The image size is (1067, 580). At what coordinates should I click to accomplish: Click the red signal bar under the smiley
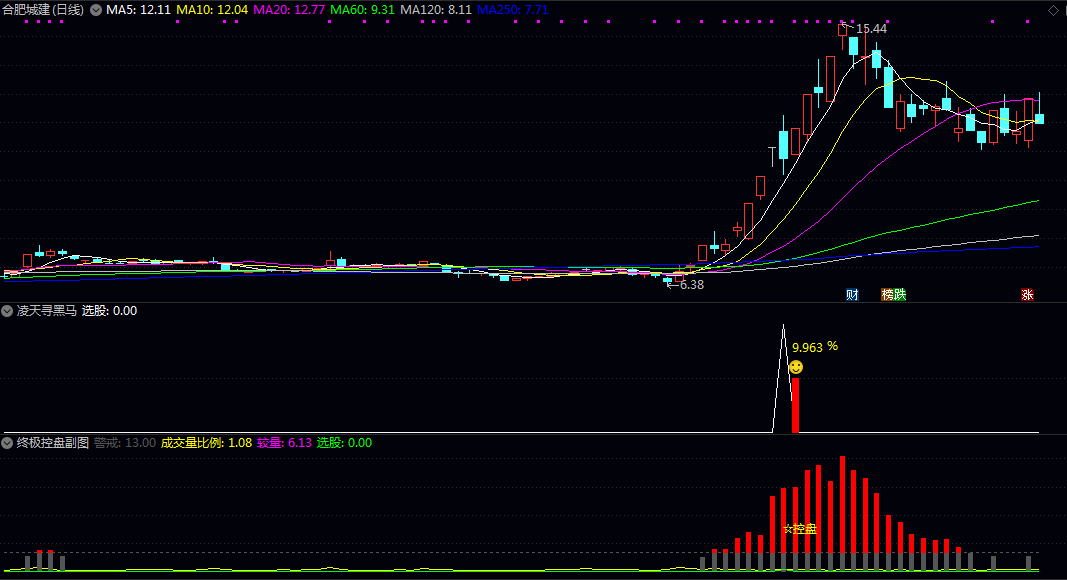pyautogui.click(x=795, y=406)
